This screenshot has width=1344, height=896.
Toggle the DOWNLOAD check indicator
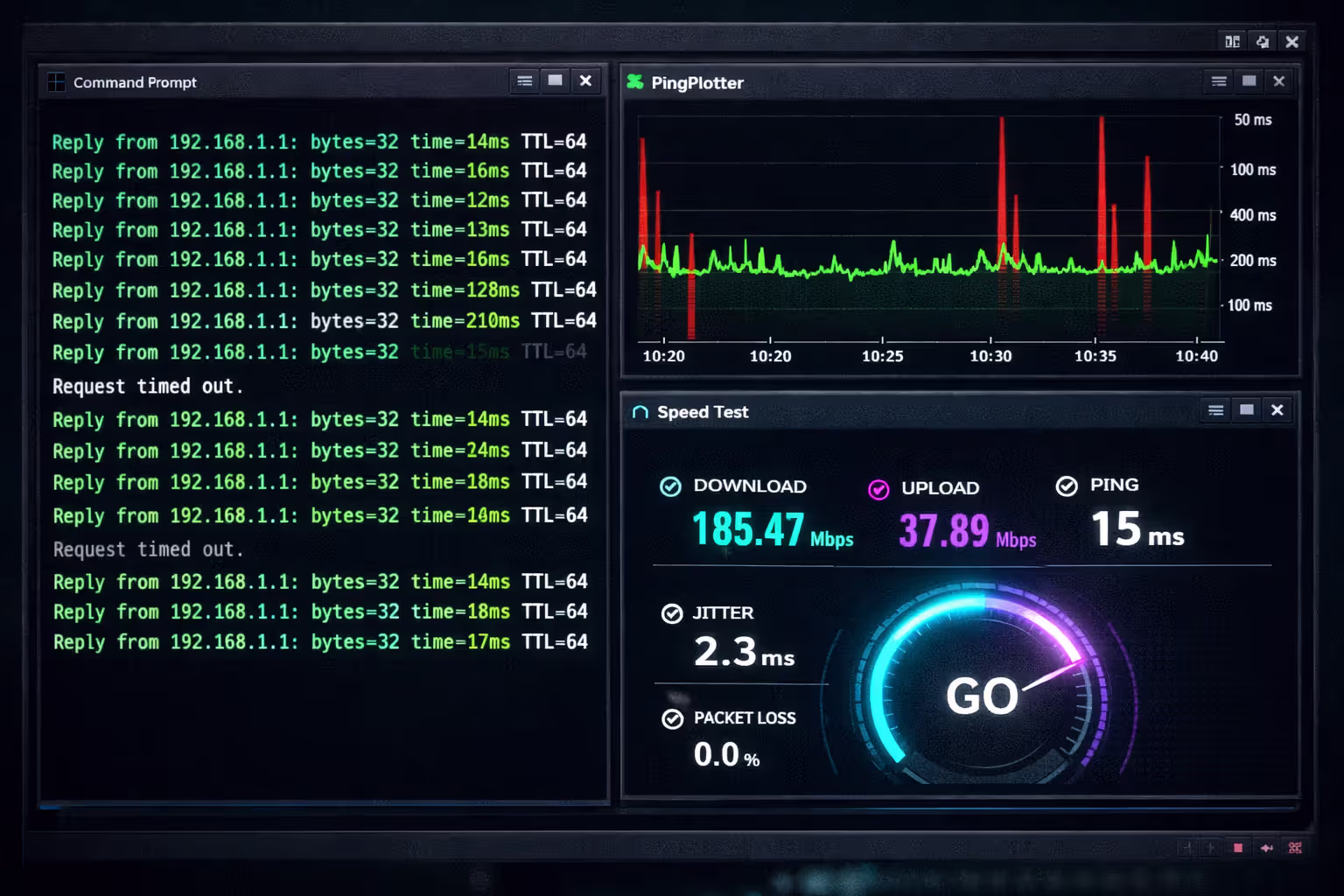click(x=671, y=486)
